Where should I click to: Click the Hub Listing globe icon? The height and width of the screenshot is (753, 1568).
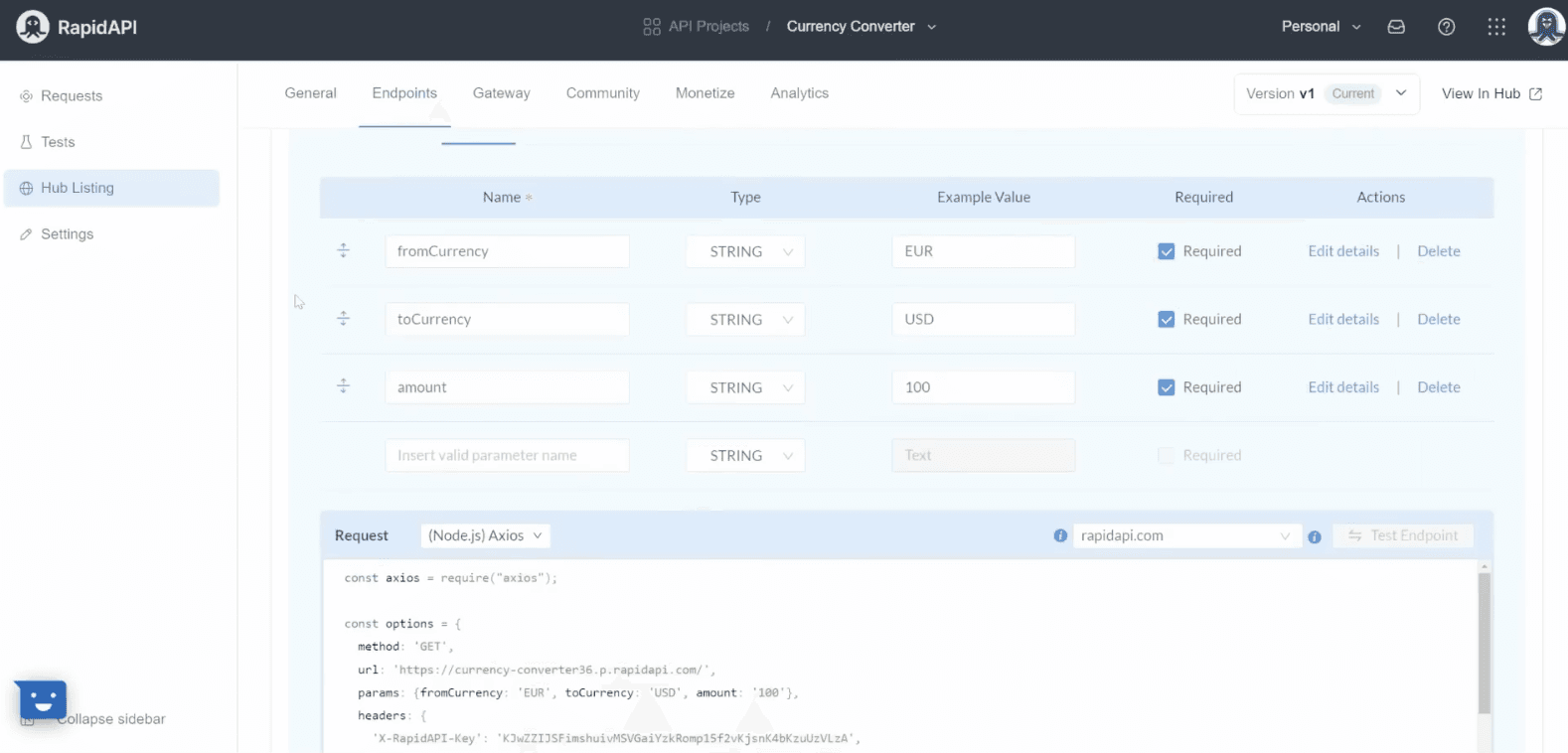[x=26, y=188]
